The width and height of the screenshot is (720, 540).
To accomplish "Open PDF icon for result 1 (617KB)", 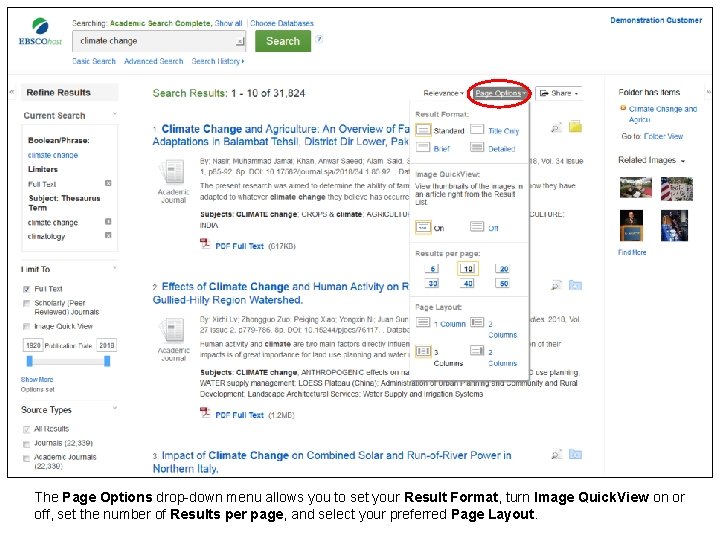I will (x=205, y=243).
